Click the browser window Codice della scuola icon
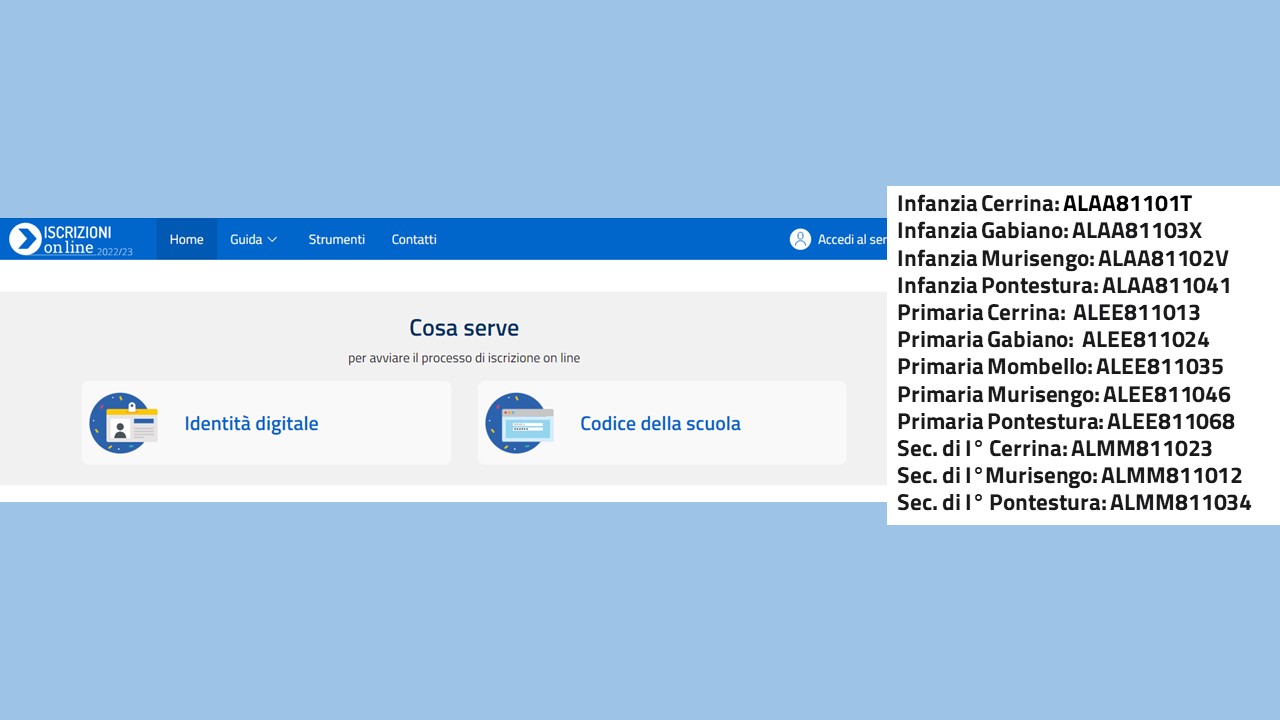This screenshot has height=720, width=1280. pos(519,423)
